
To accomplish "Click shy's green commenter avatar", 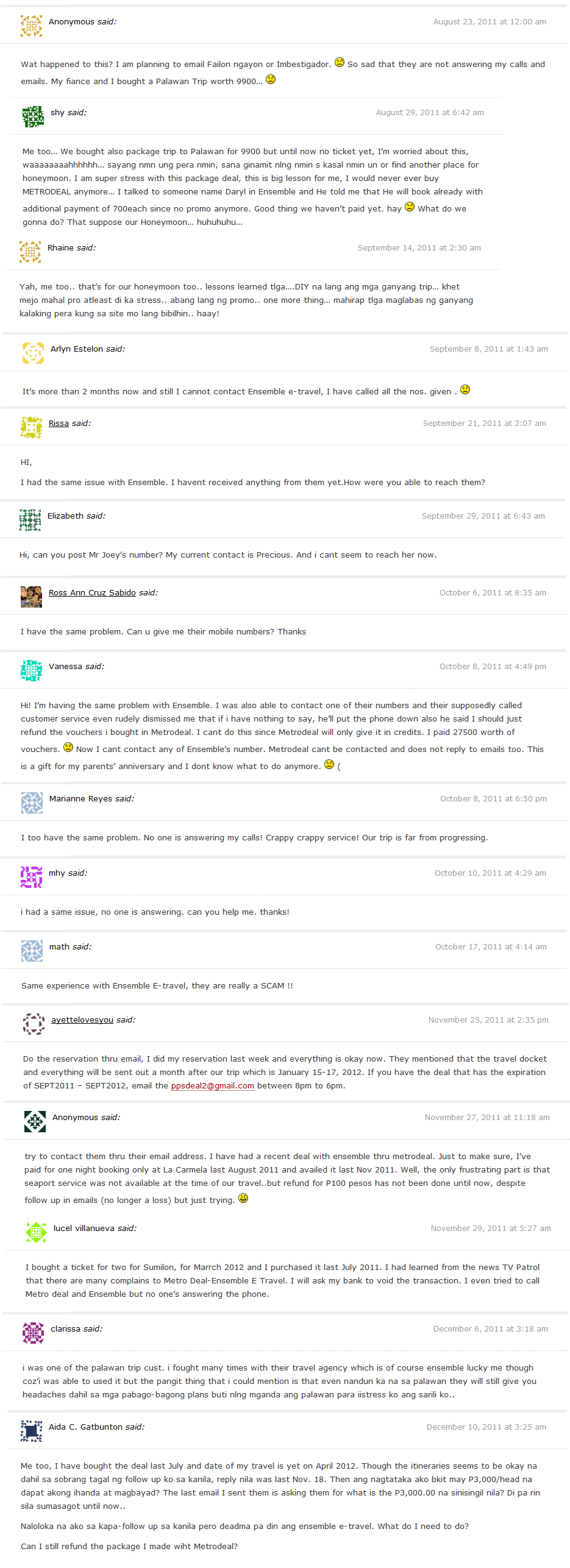I will click(33, 116).
